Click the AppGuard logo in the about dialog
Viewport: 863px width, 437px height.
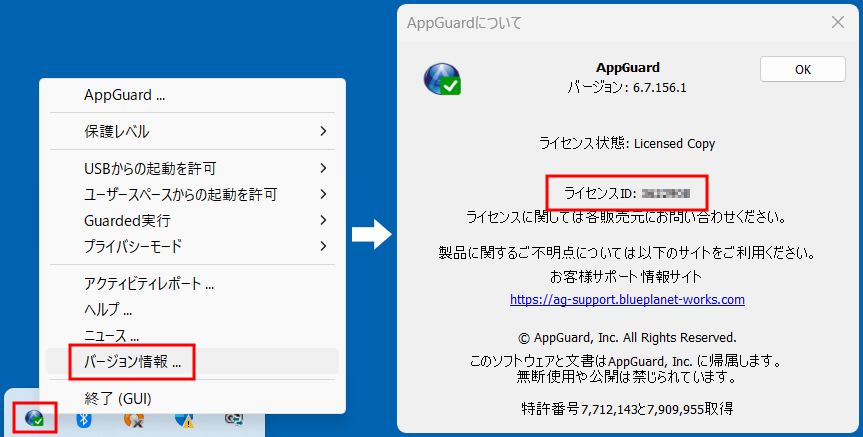[x=441, y=78]
